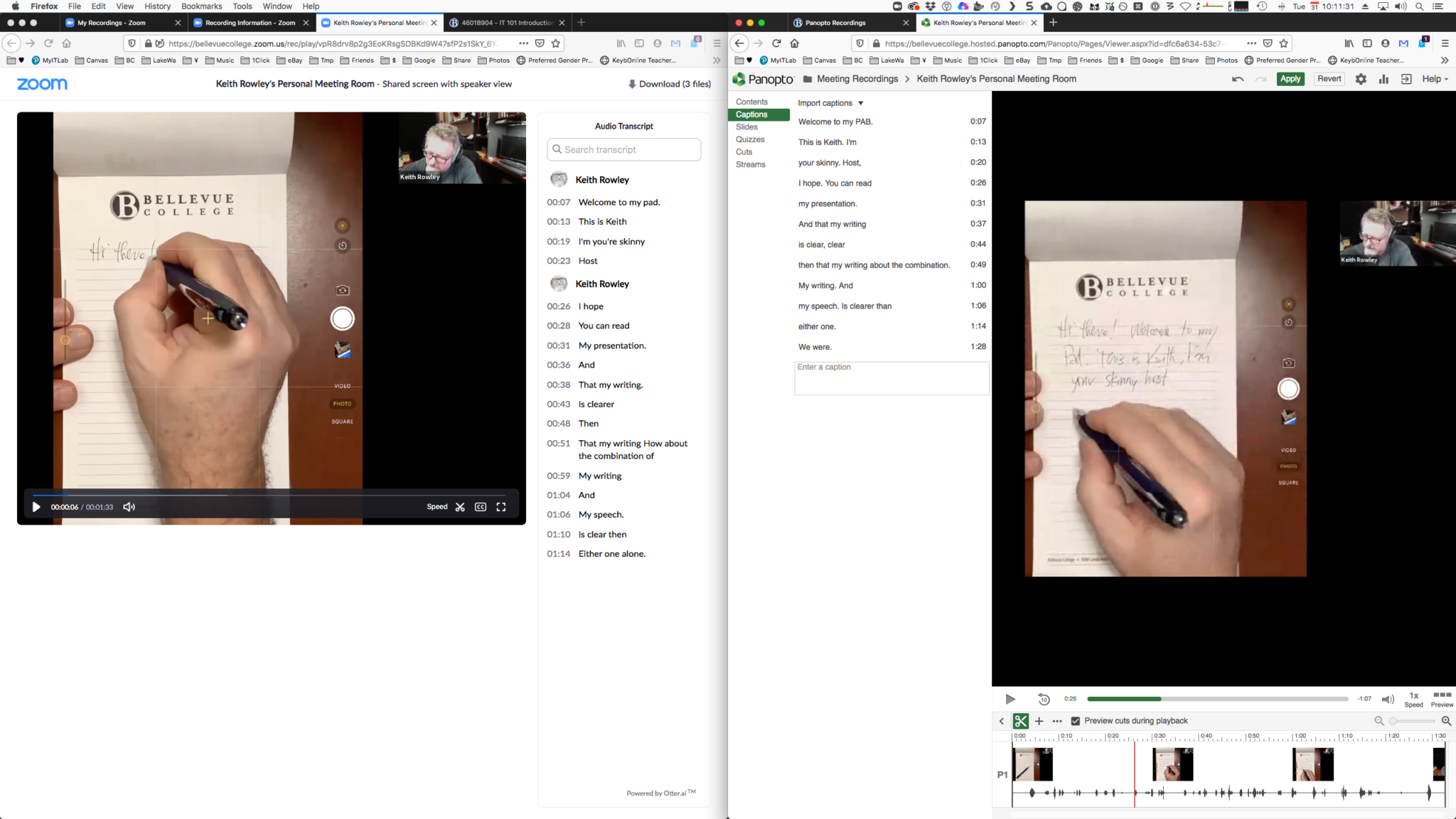Click the Panopto undo arrow
The width and height of the screenshot is (1456, 819).
[1238, 79]
